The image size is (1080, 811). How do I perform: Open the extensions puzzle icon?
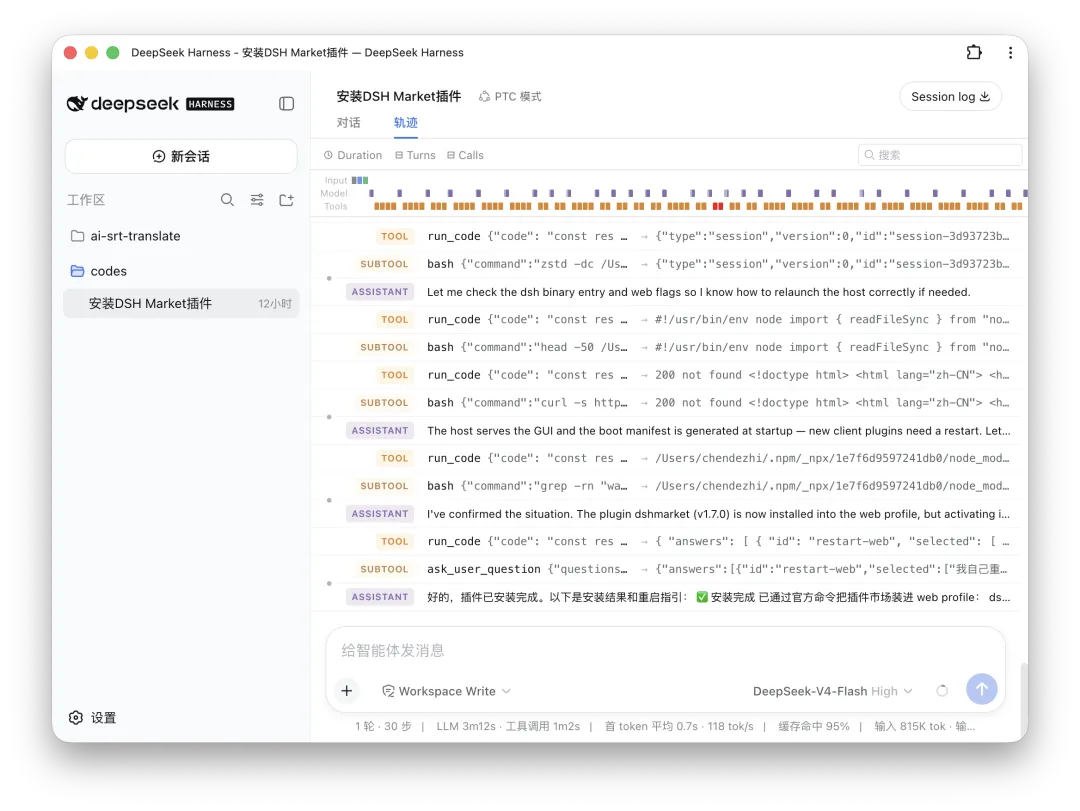(x=973, y=52)
